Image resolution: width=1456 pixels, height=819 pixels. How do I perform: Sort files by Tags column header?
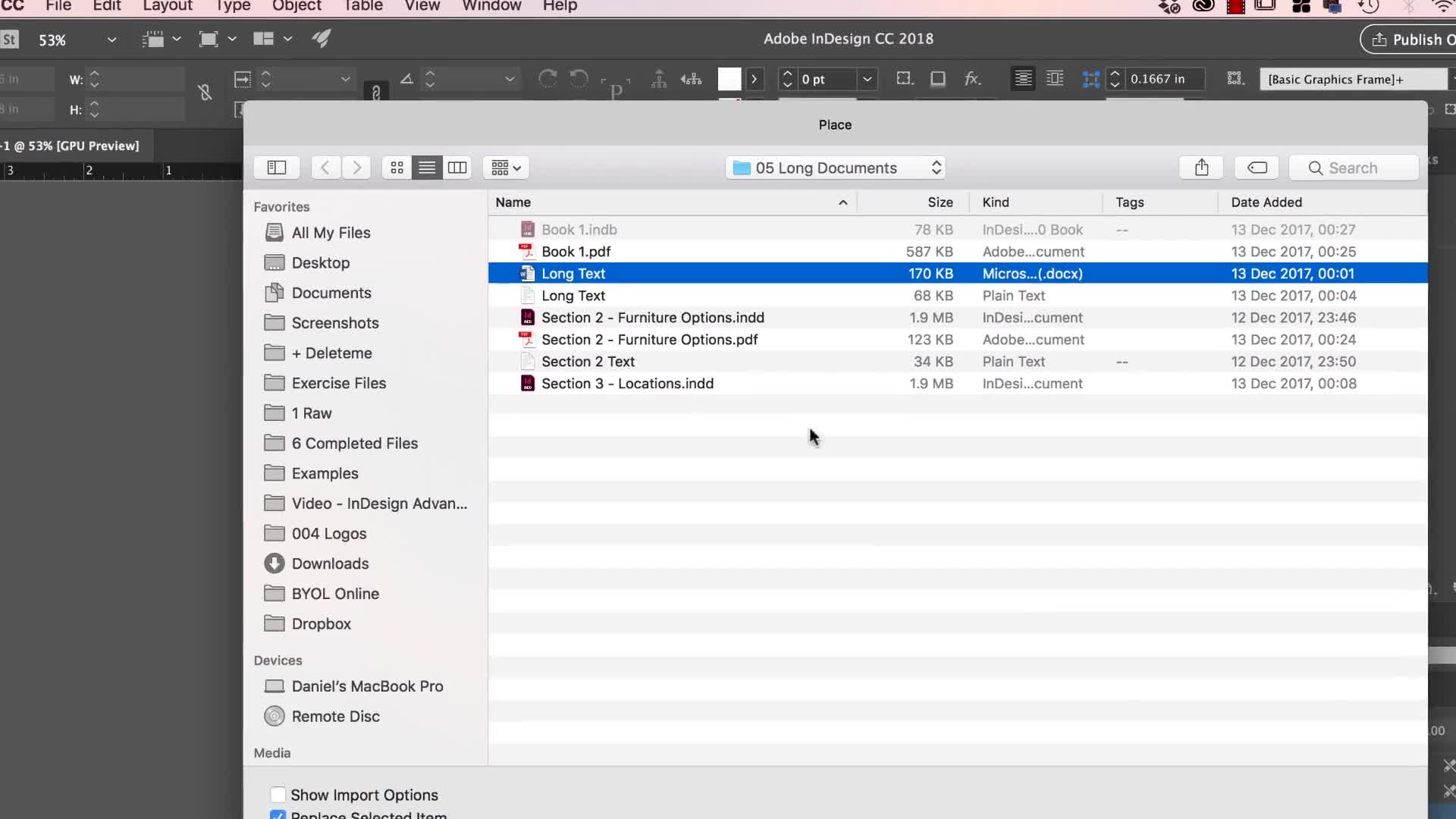pyautogui.click(x=1161, y=202)
